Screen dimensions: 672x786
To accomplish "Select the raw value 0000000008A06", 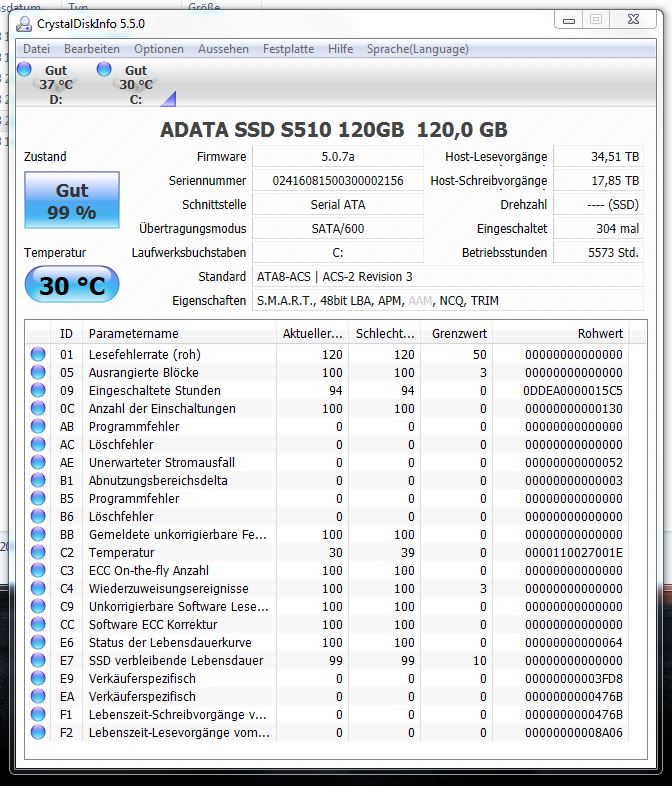I will coord(574,733).
